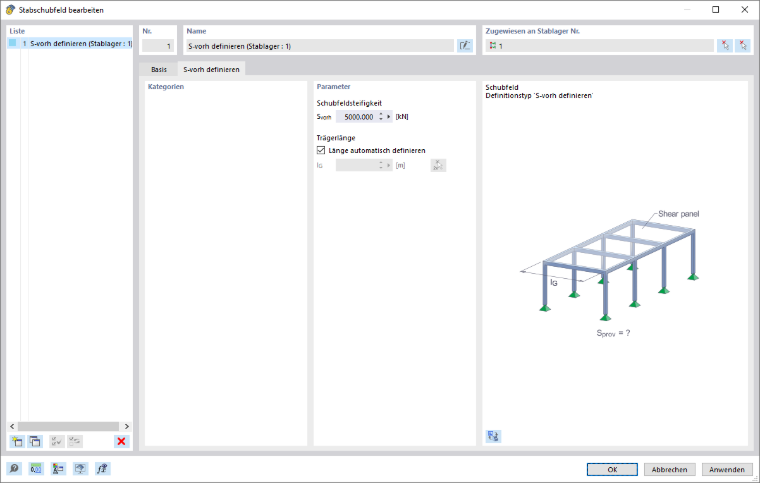Screen dimensions: 760x483
Task: Click the 'Zugewiesen an Stablager Nr.' field
Action: point(600,46)
